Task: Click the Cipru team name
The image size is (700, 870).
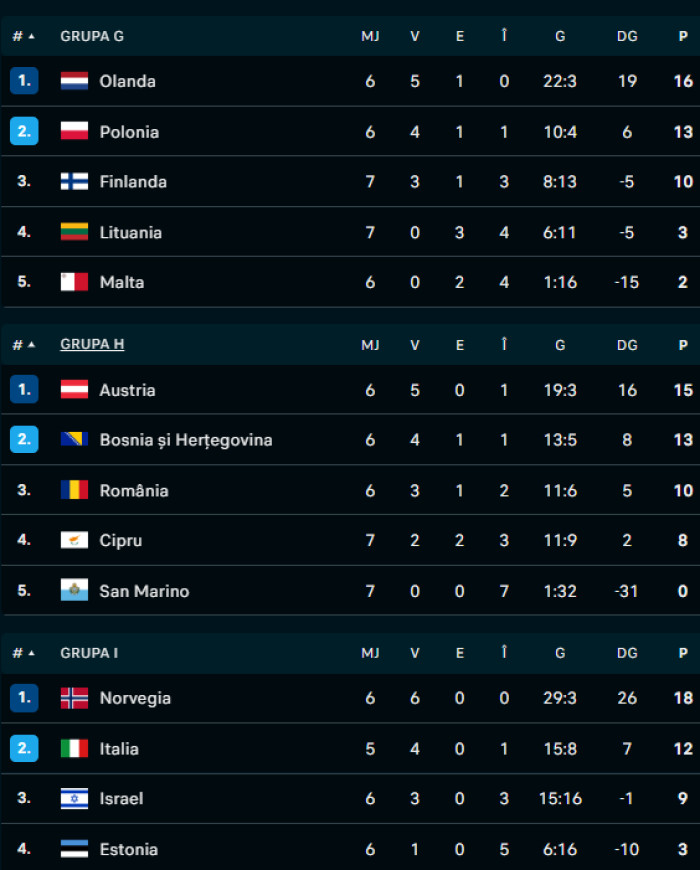Action: (121, 540)
